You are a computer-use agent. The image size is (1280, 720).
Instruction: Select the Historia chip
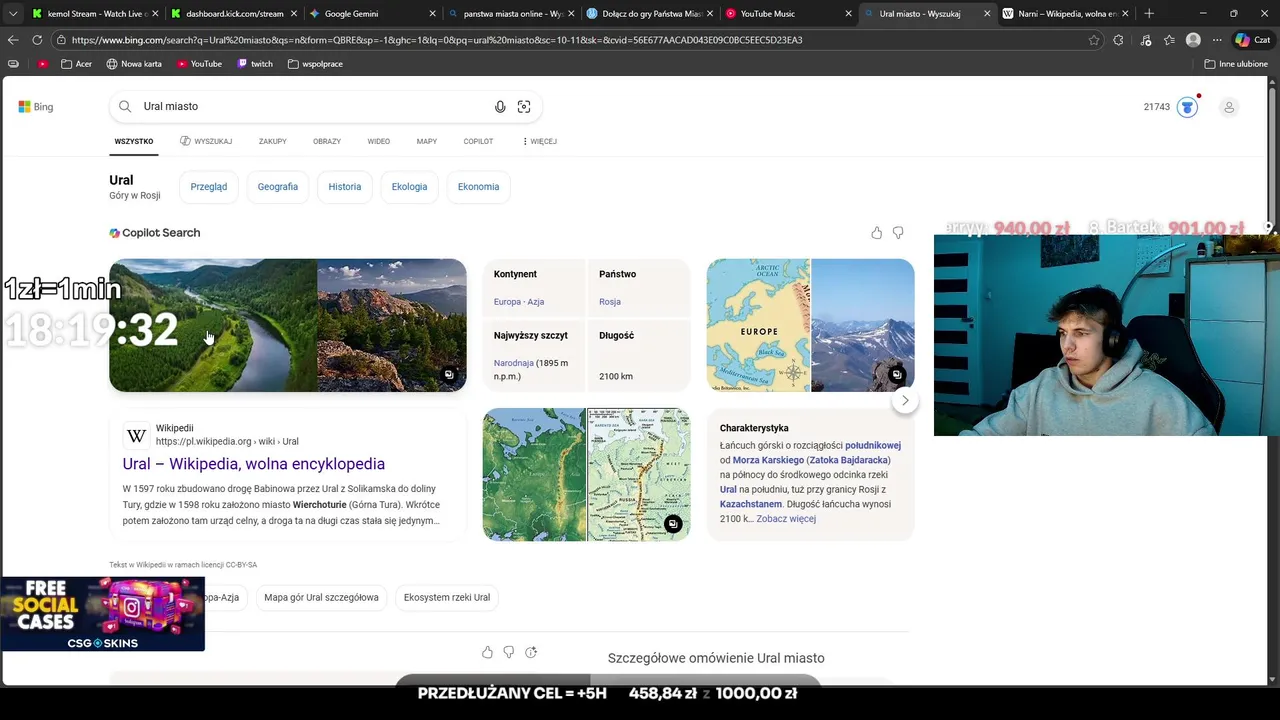click(x=345, y=187)
